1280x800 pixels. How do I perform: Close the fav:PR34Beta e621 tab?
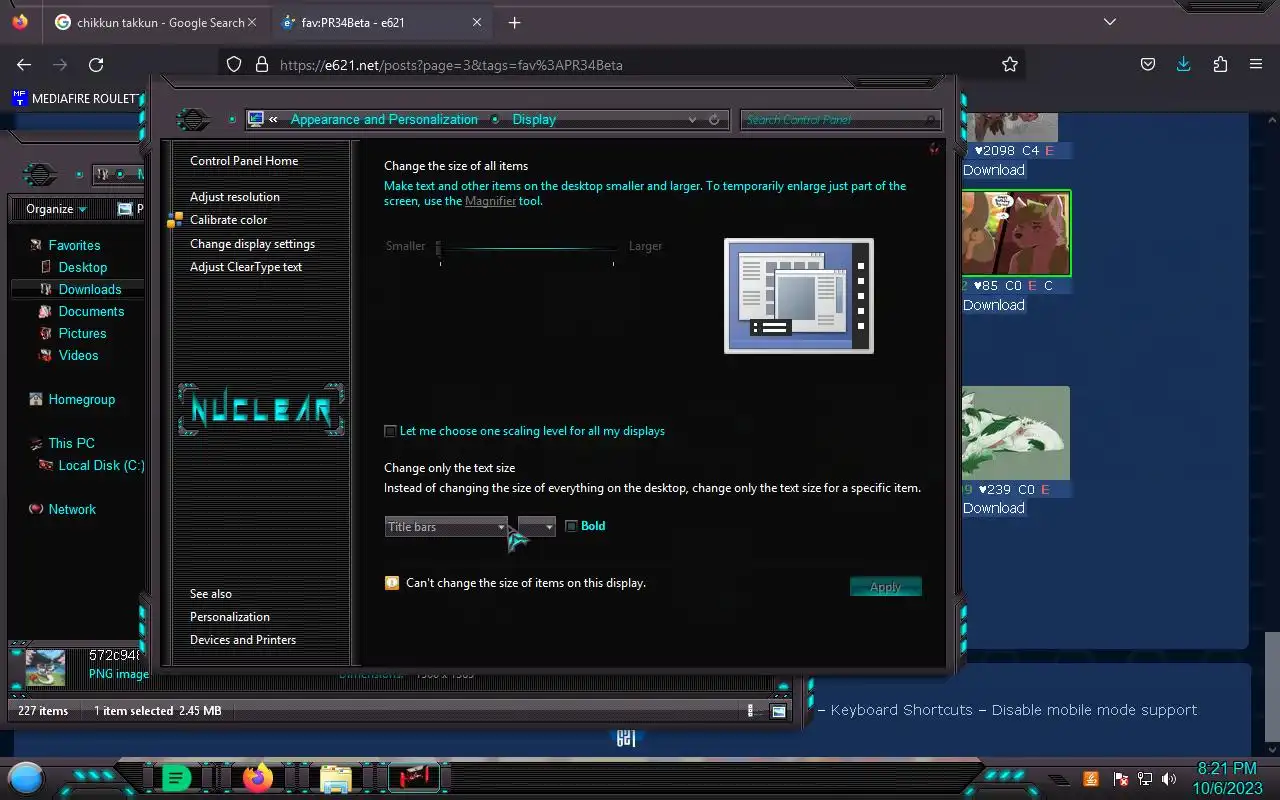tap(477, 22)
